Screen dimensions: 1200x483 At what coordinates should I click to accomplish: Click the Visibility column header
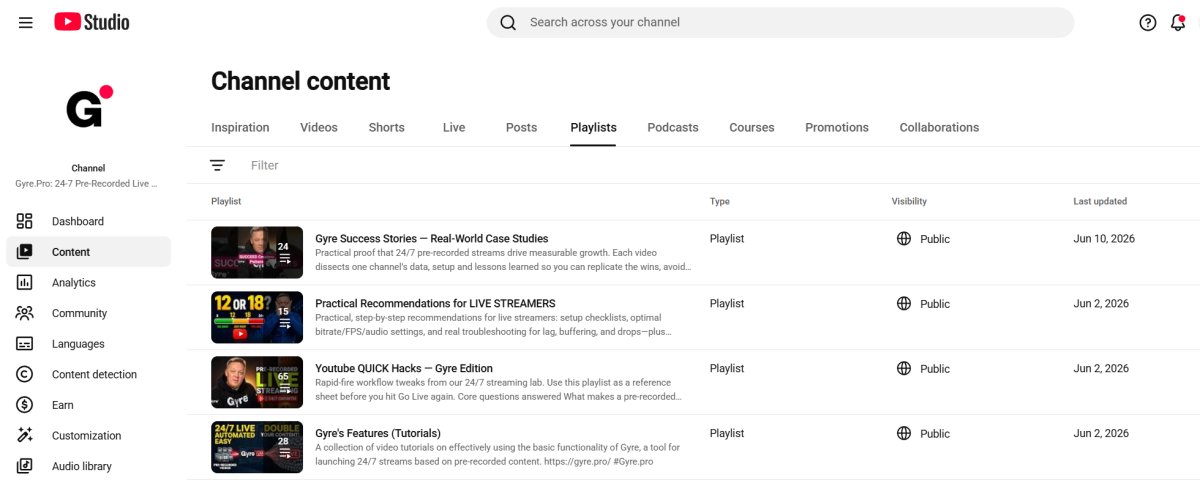pyautogui.click(x=909, y=201)
